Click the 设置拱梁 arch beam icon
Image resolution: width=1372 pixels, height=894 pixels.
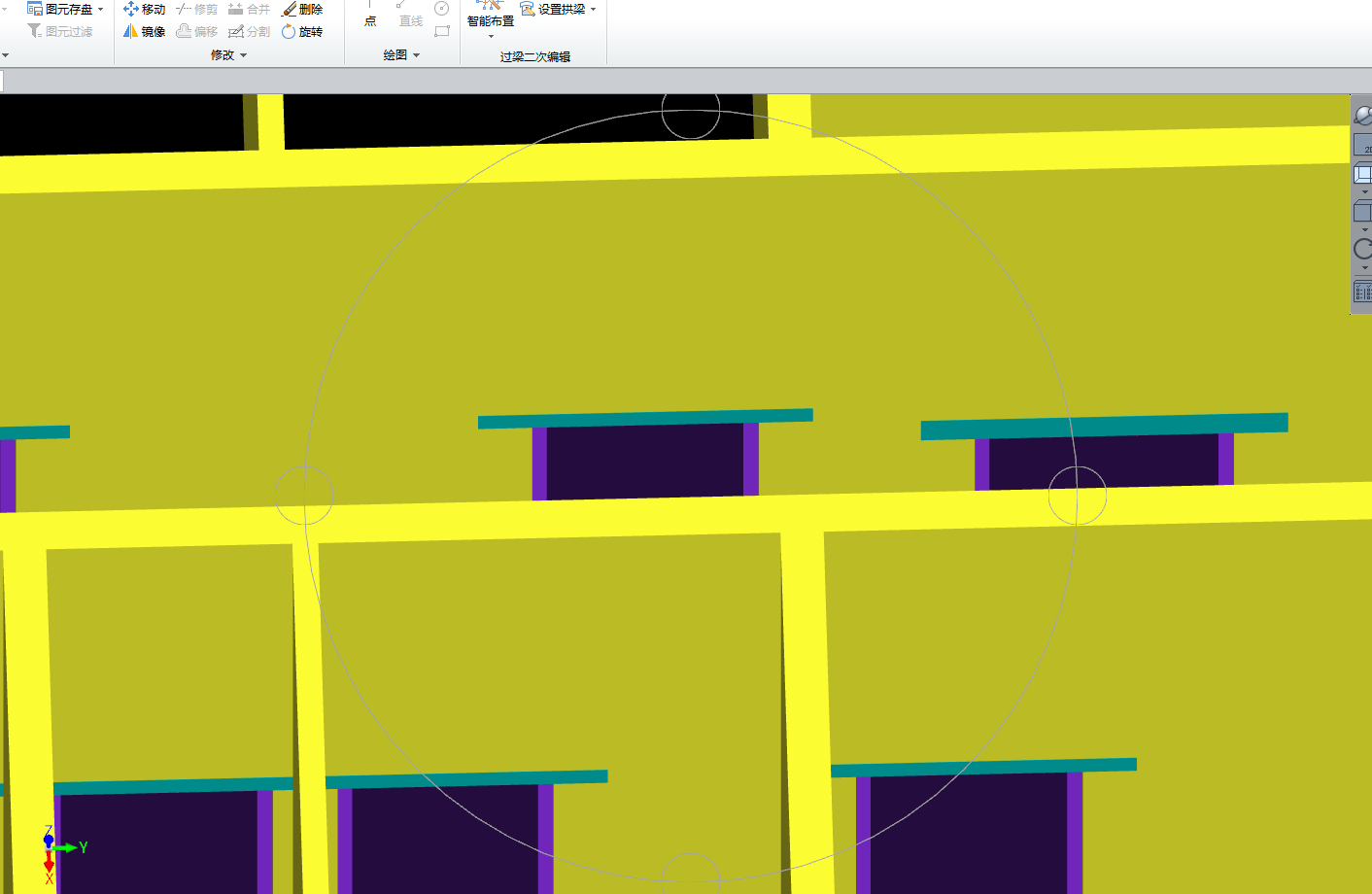coord(528,9)
